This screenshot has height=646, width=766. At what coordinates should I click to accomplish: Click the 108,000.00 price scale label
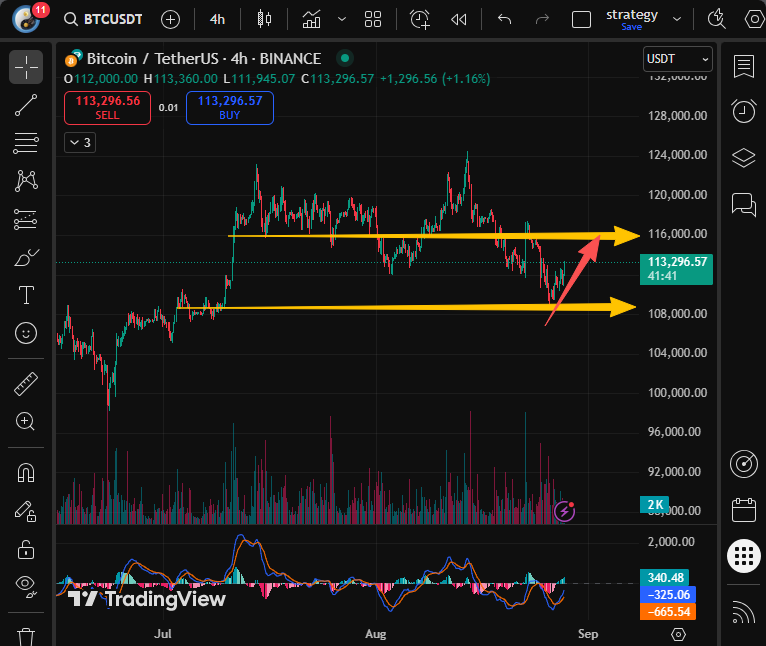(677, 313)
